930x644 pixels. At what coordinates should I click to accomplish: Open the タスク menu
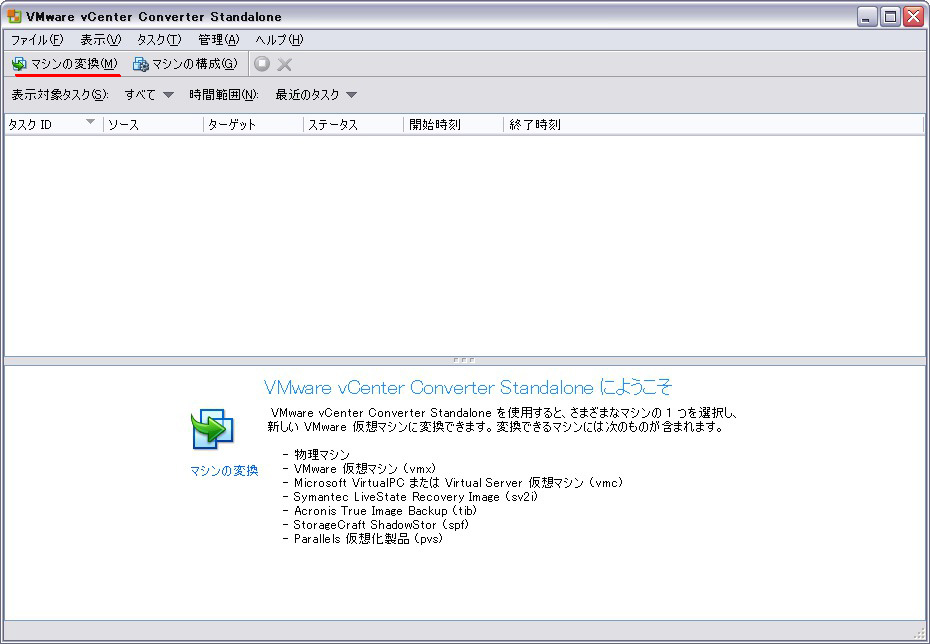(x=159, y=40)
